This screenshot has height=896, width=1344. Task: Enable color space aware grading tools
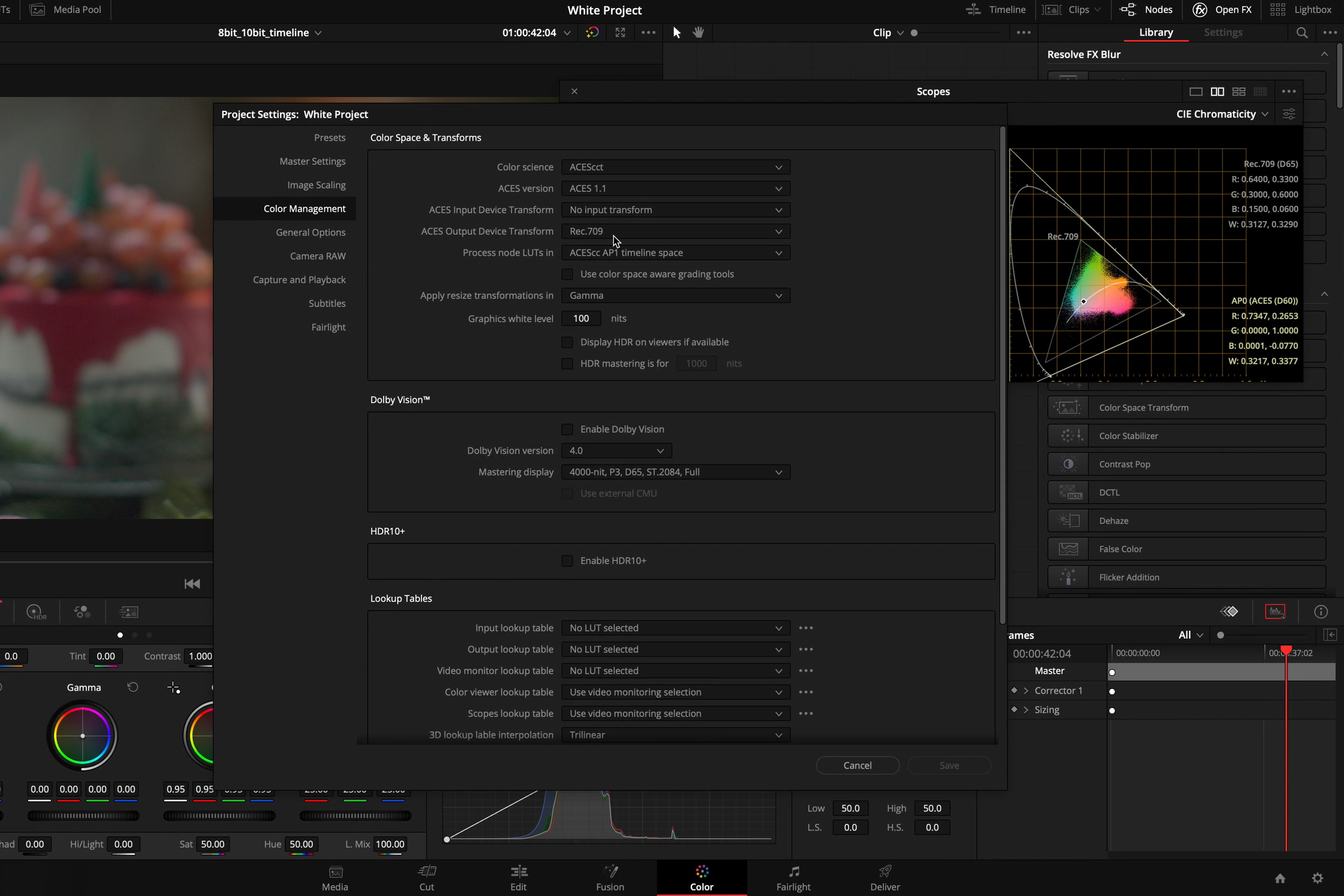[567, 274]
